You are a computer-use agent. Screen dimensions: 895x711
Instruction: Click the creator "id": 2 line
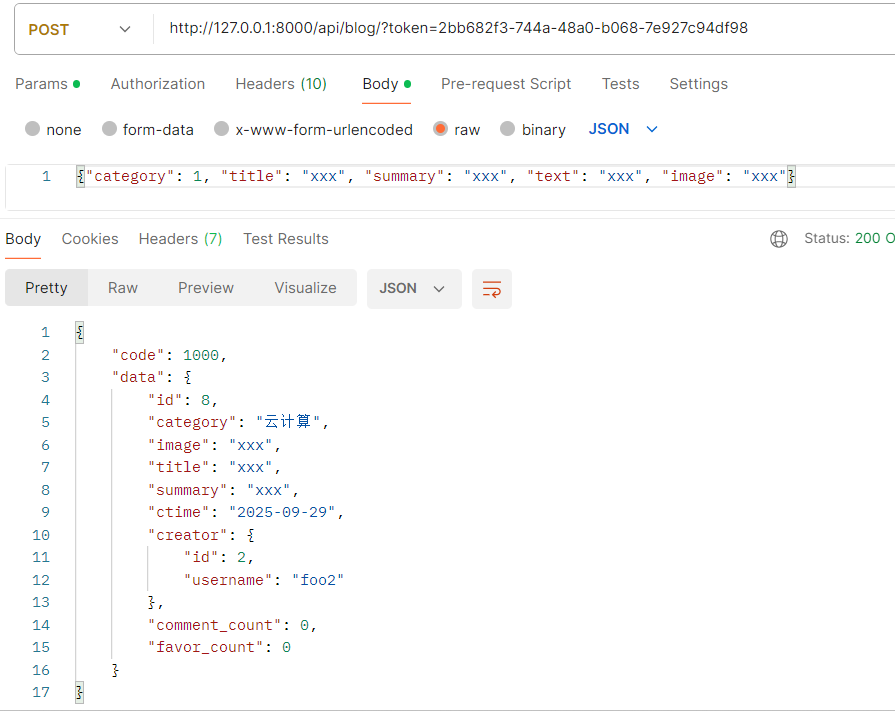[219, 558]
